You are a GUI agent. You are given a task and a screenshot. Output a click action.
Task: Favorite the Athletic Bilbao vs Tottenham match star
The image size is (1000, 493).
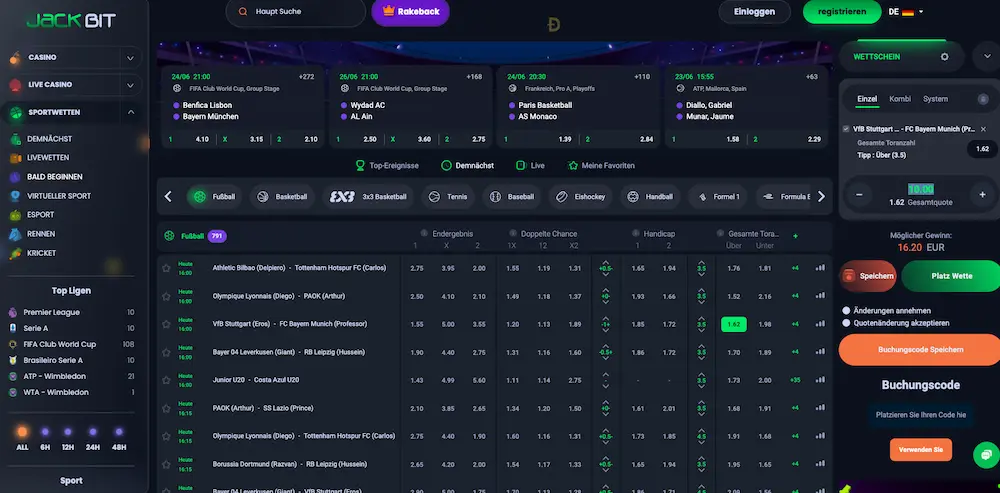pyautogui.click(x=166, y=269)
